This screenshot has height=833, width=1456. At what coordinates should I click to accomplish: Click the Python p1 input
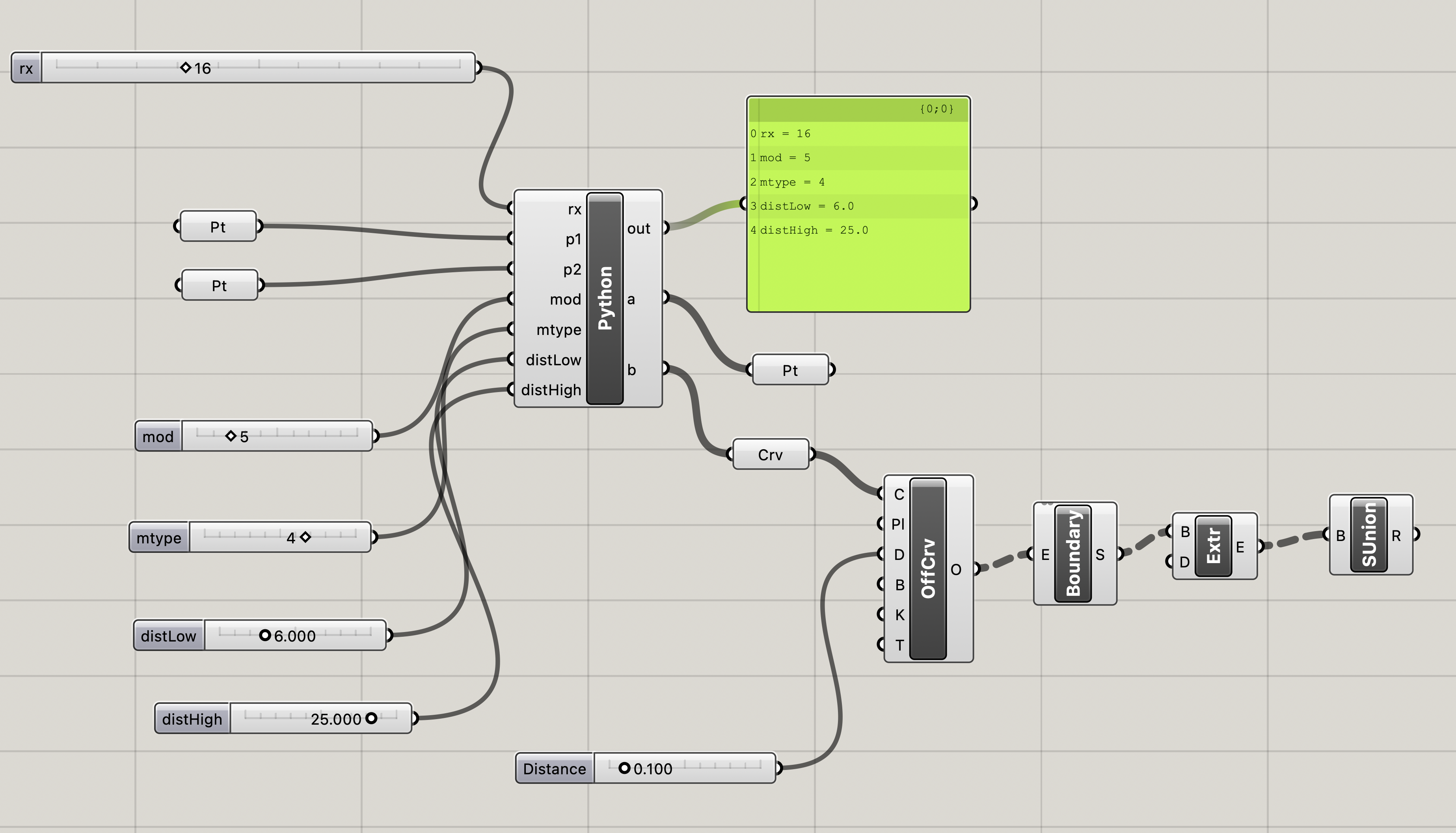[573, 238]
